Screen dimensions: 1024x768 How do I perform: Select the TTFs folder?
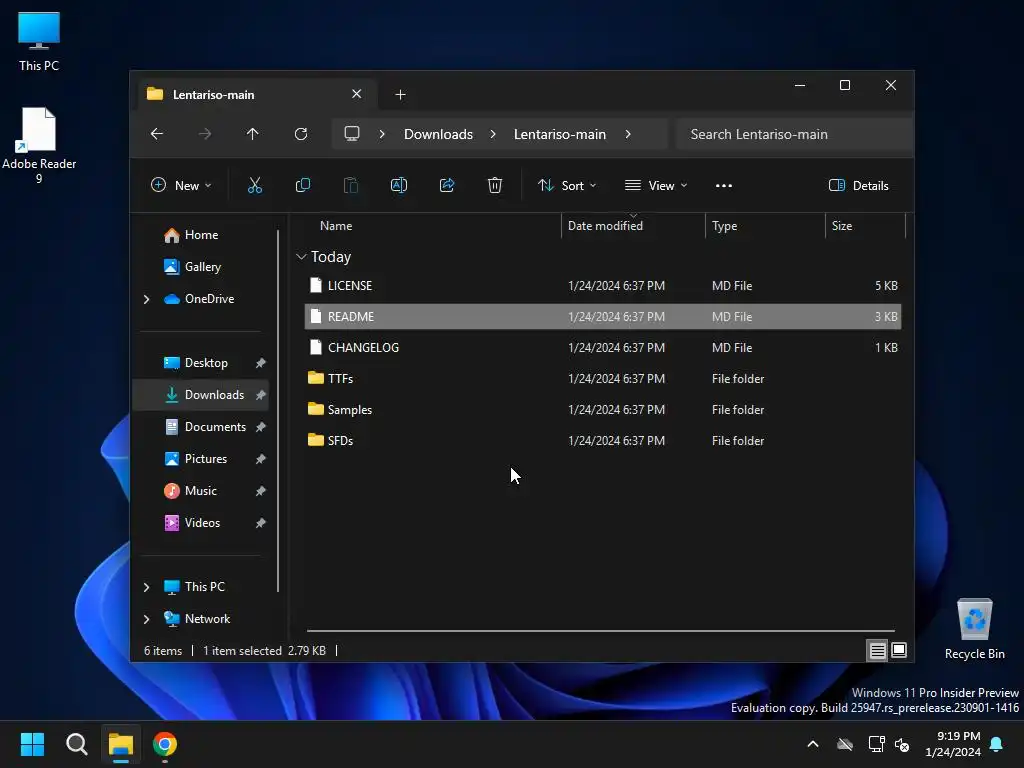click(603, 379)
